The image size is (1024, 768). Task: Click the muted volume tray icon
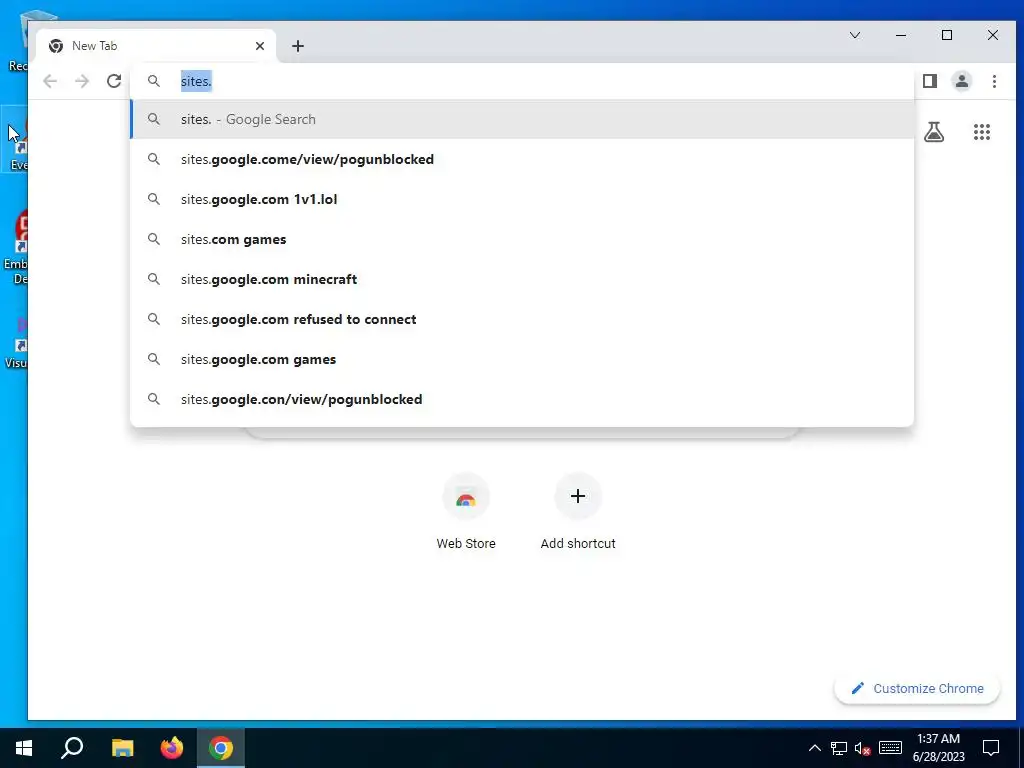[862, 748]
